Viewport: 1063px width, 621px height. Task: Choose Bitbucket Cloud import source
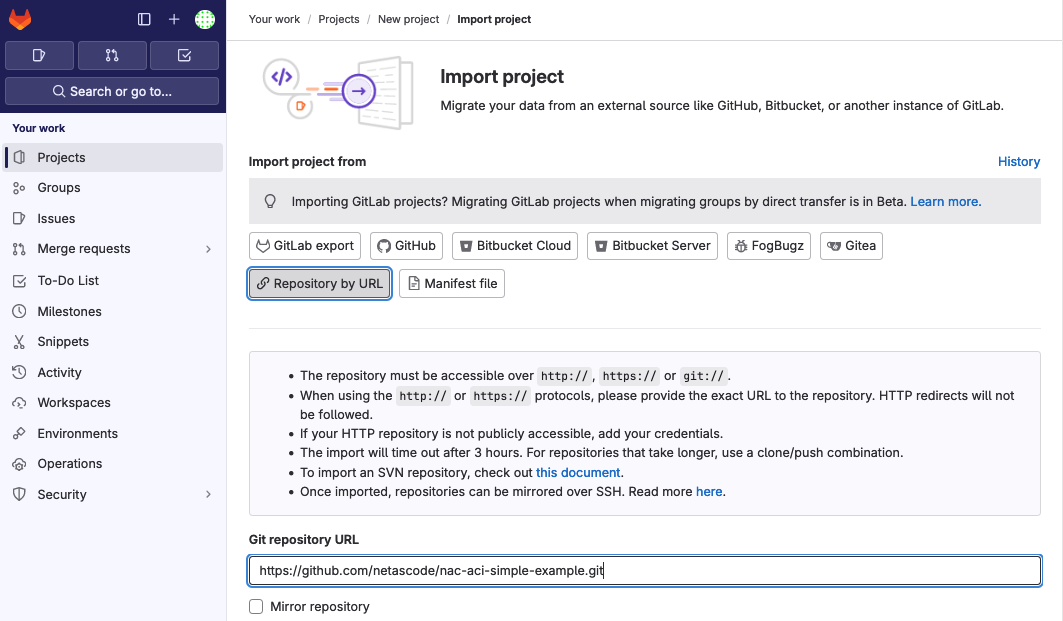[515, 245]
